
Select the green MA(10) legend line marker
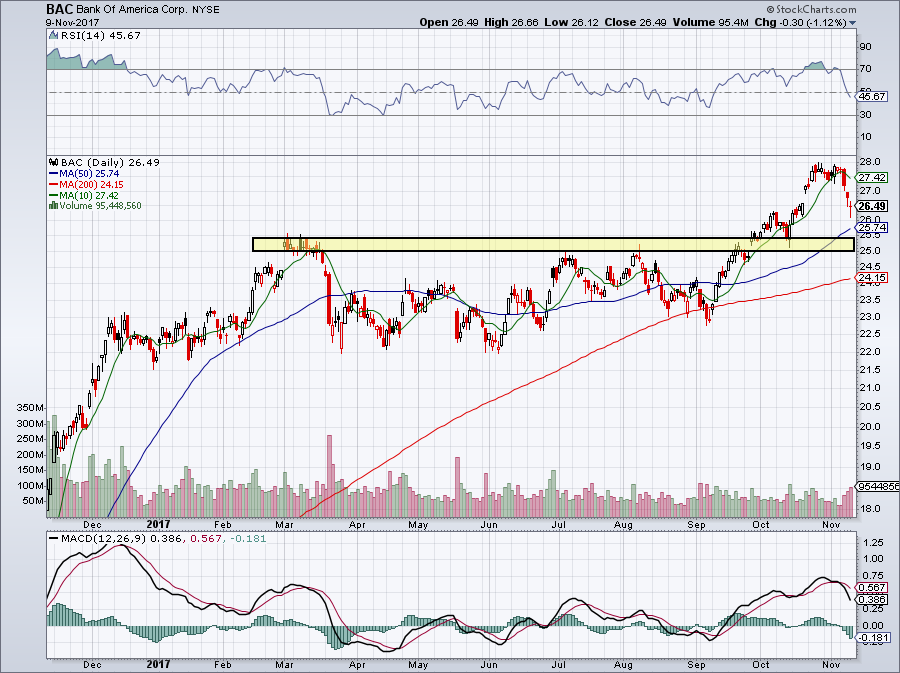[53, 195]
